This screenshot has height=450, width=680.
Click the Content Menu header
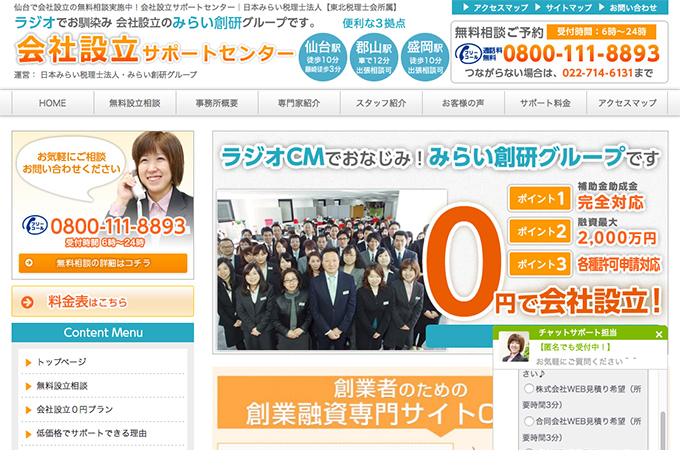[103, 333]
